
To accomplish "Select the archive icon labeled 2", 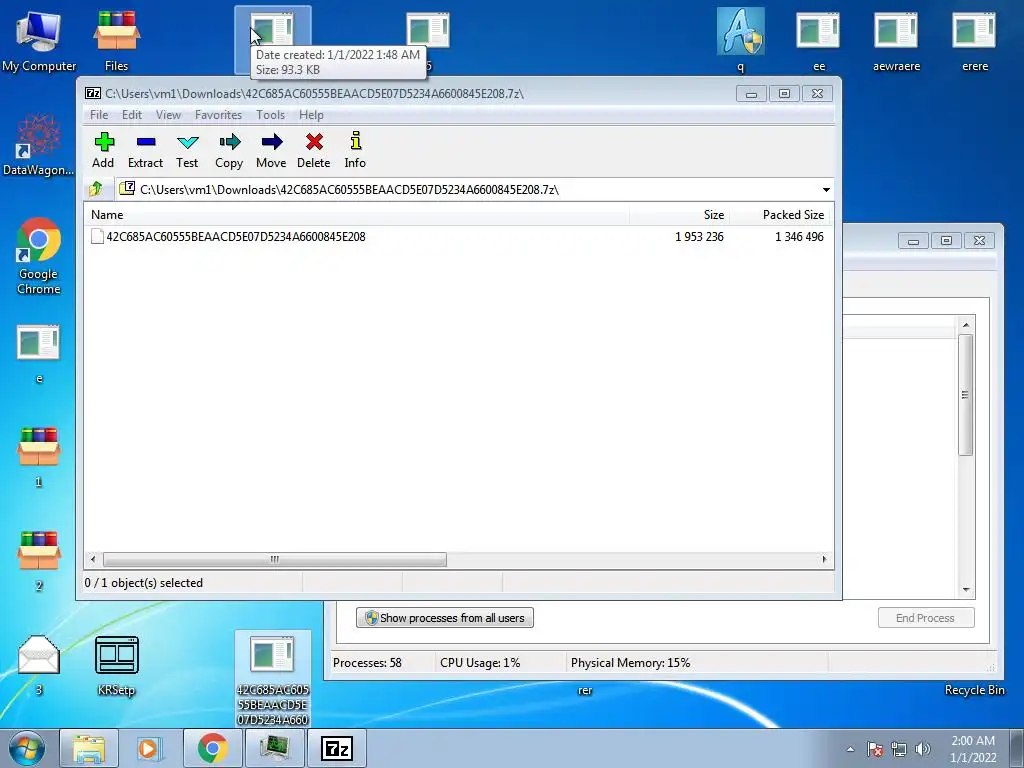I will click(39, 560).
